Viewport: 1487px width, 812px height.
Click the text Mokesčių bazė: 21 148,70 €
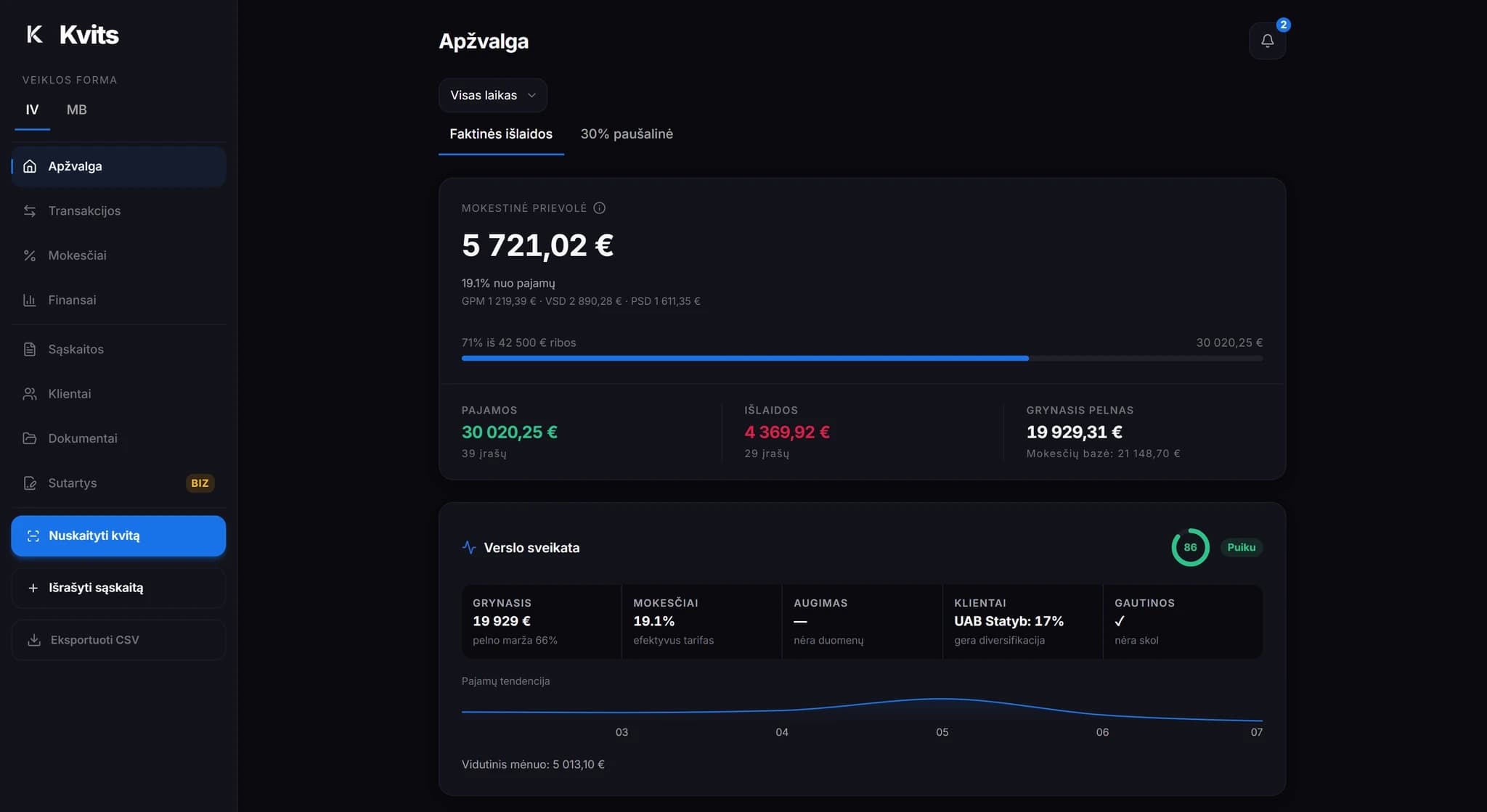coord(1103,454)
